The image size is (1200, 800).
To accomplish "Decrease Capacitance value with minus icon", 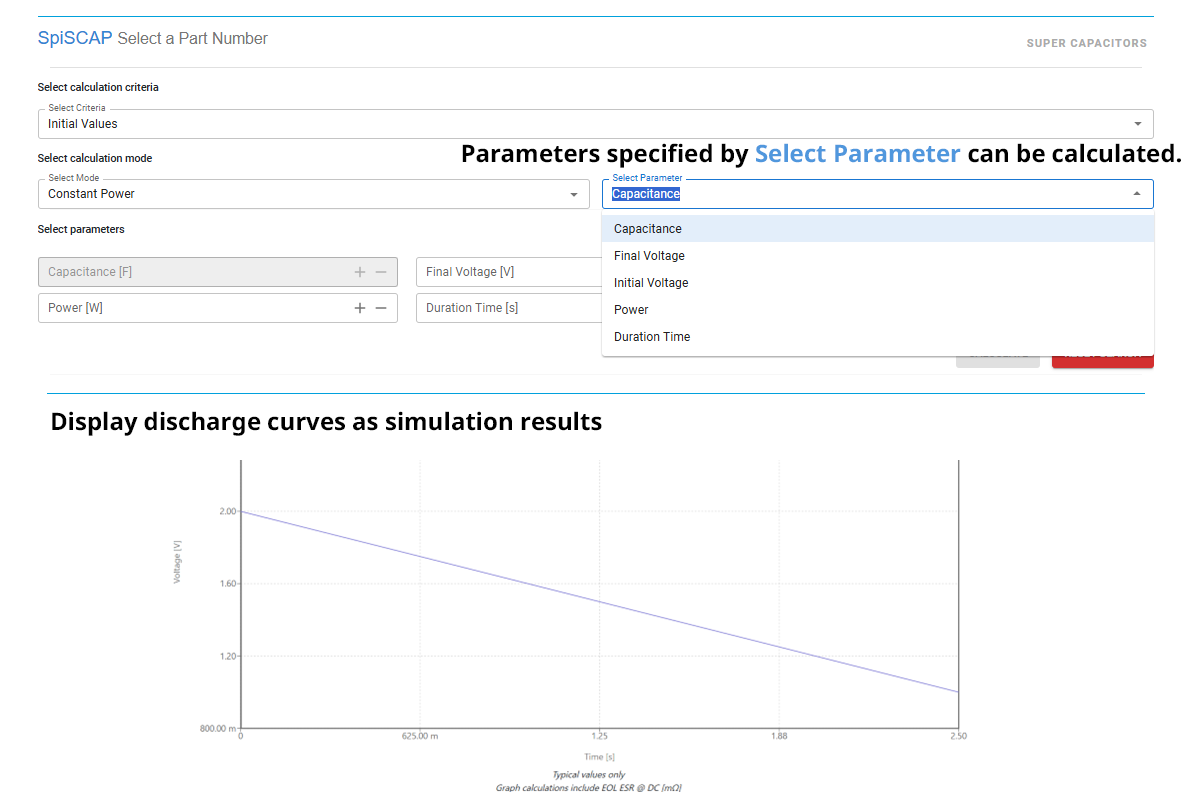I will pos(381,272).
